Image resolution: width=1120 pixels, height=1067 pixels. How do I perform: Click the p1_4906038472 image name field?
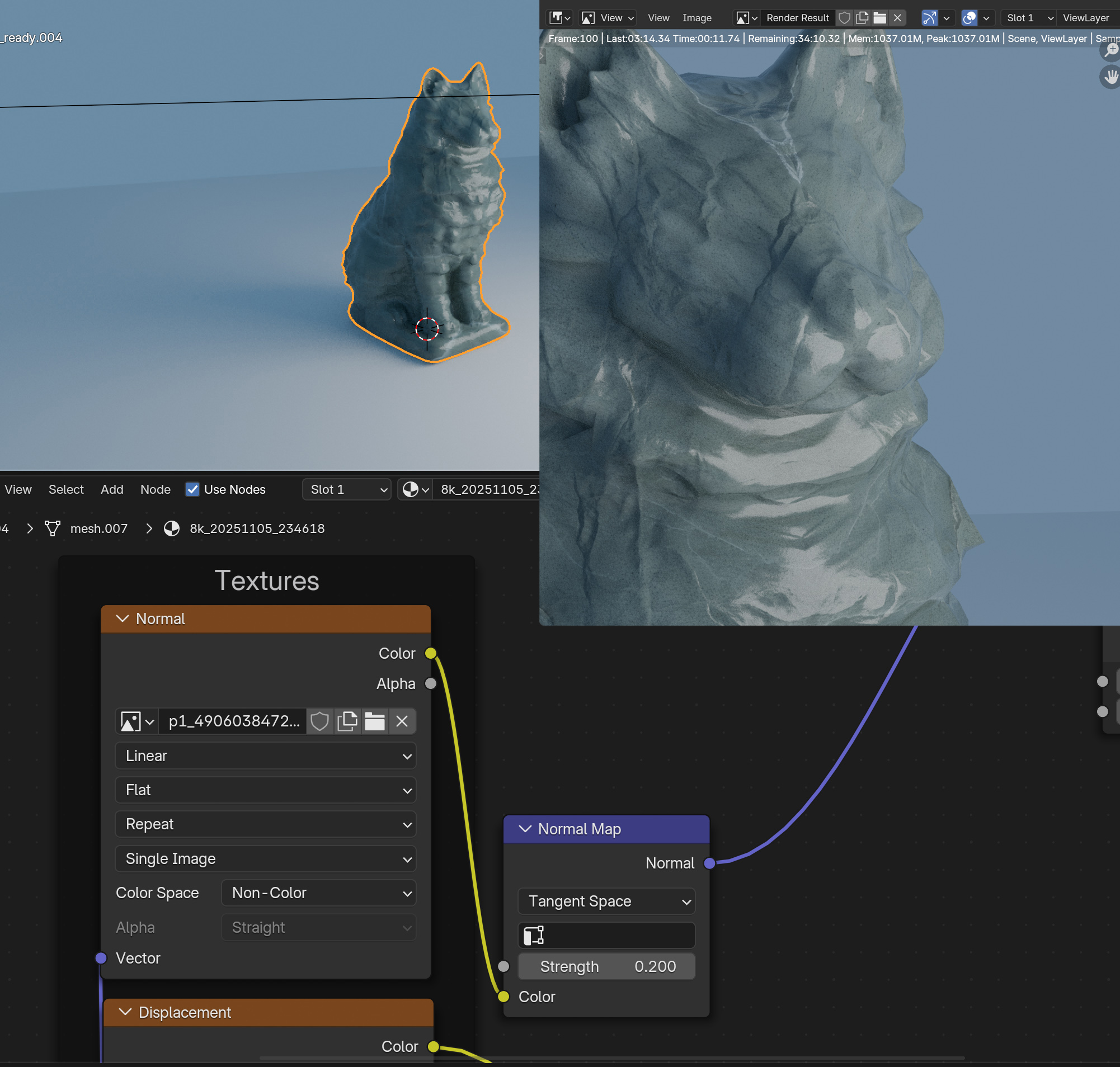(x=233, y=721)
